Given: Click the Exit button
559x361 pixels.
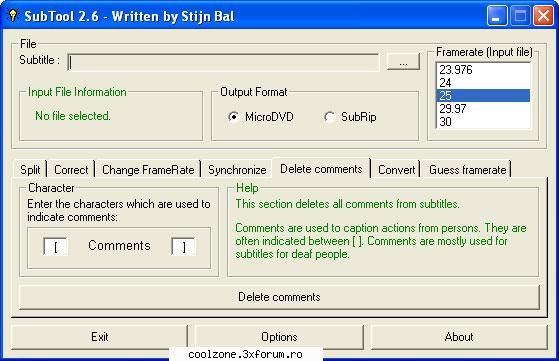Looking at the screenshot, I should pos(99,337).
